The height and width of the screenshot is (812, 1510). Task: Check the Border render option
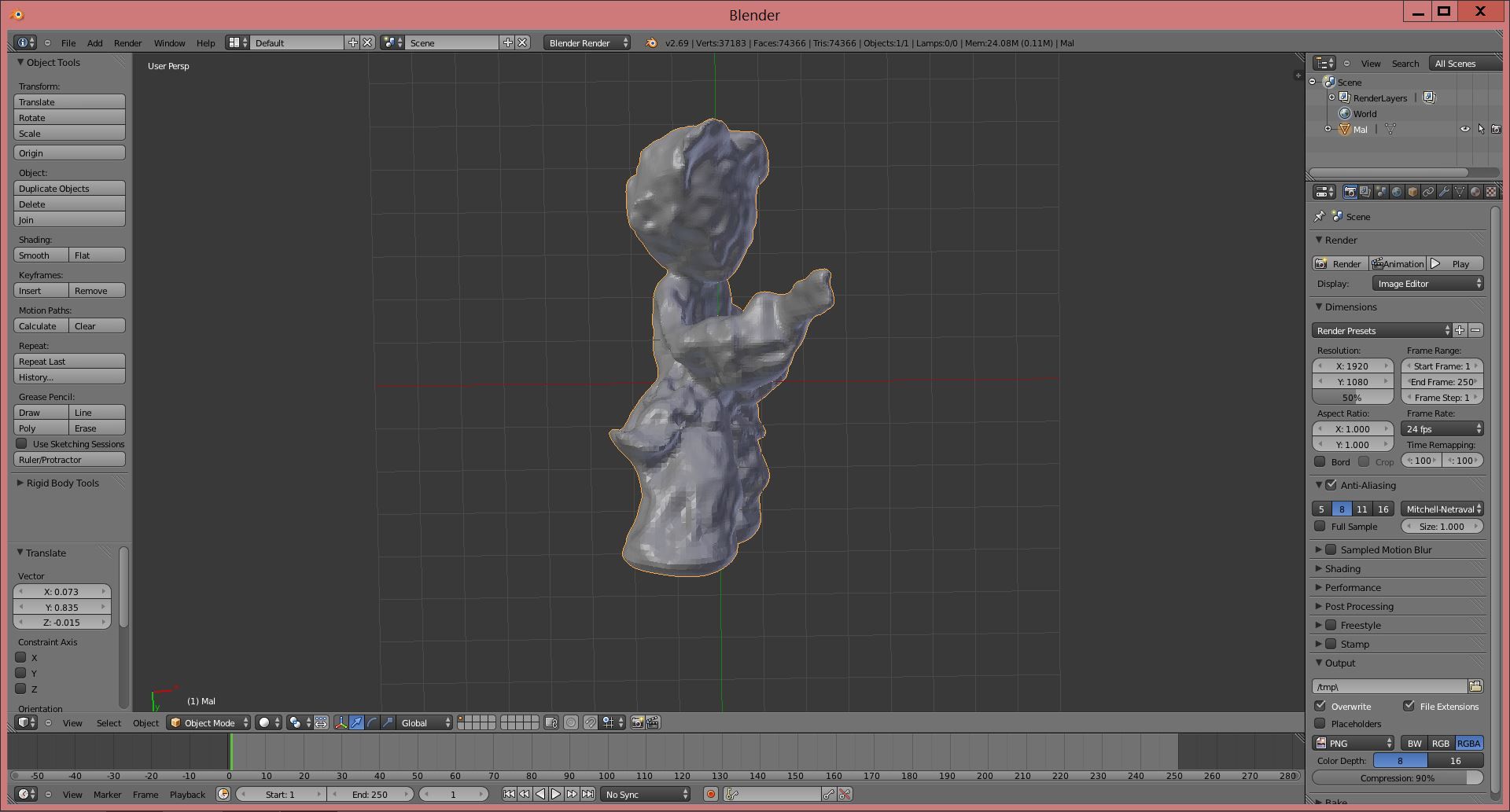click(1320, 461)
